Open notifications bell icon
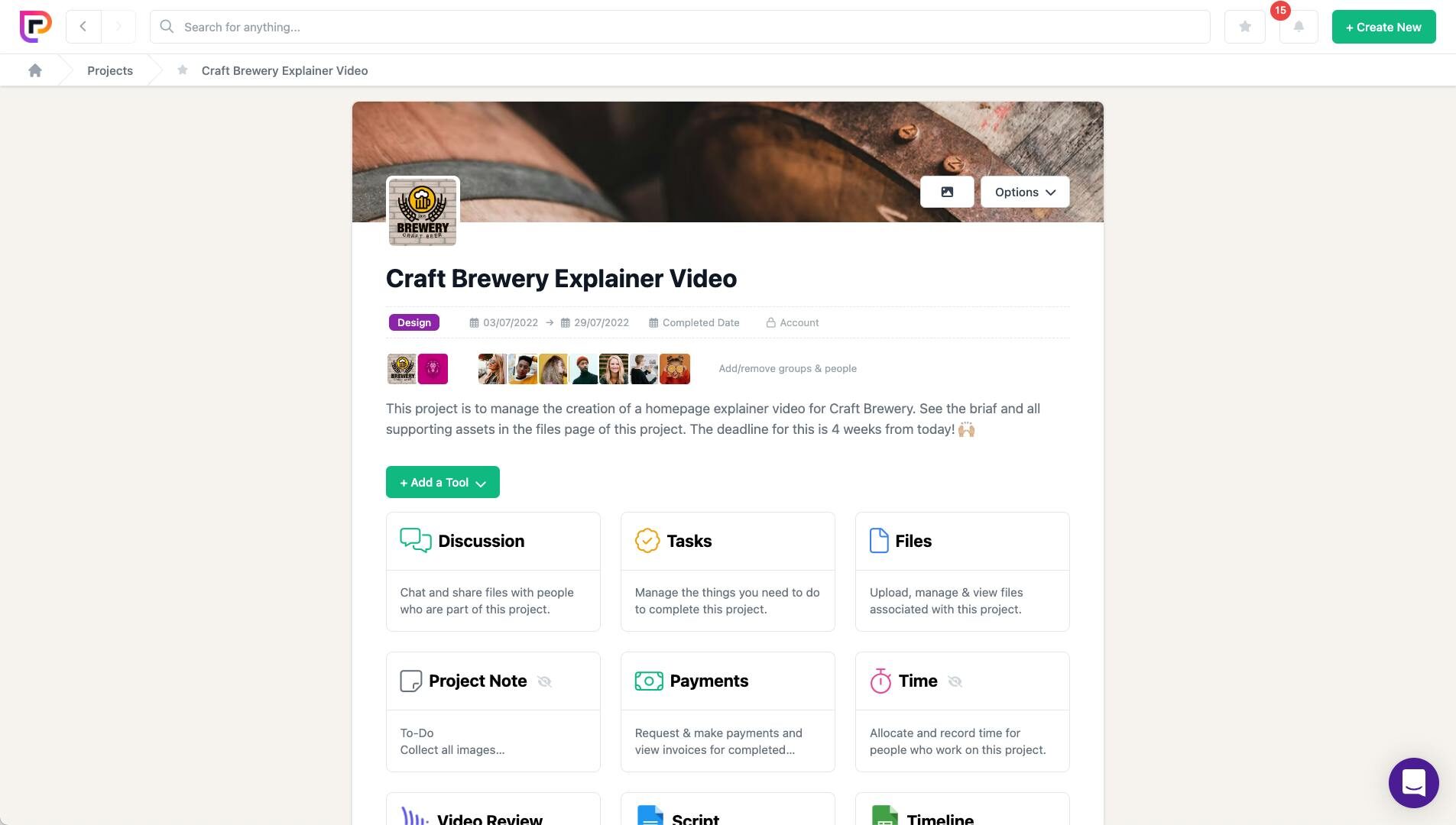 tap(1299, 27)
